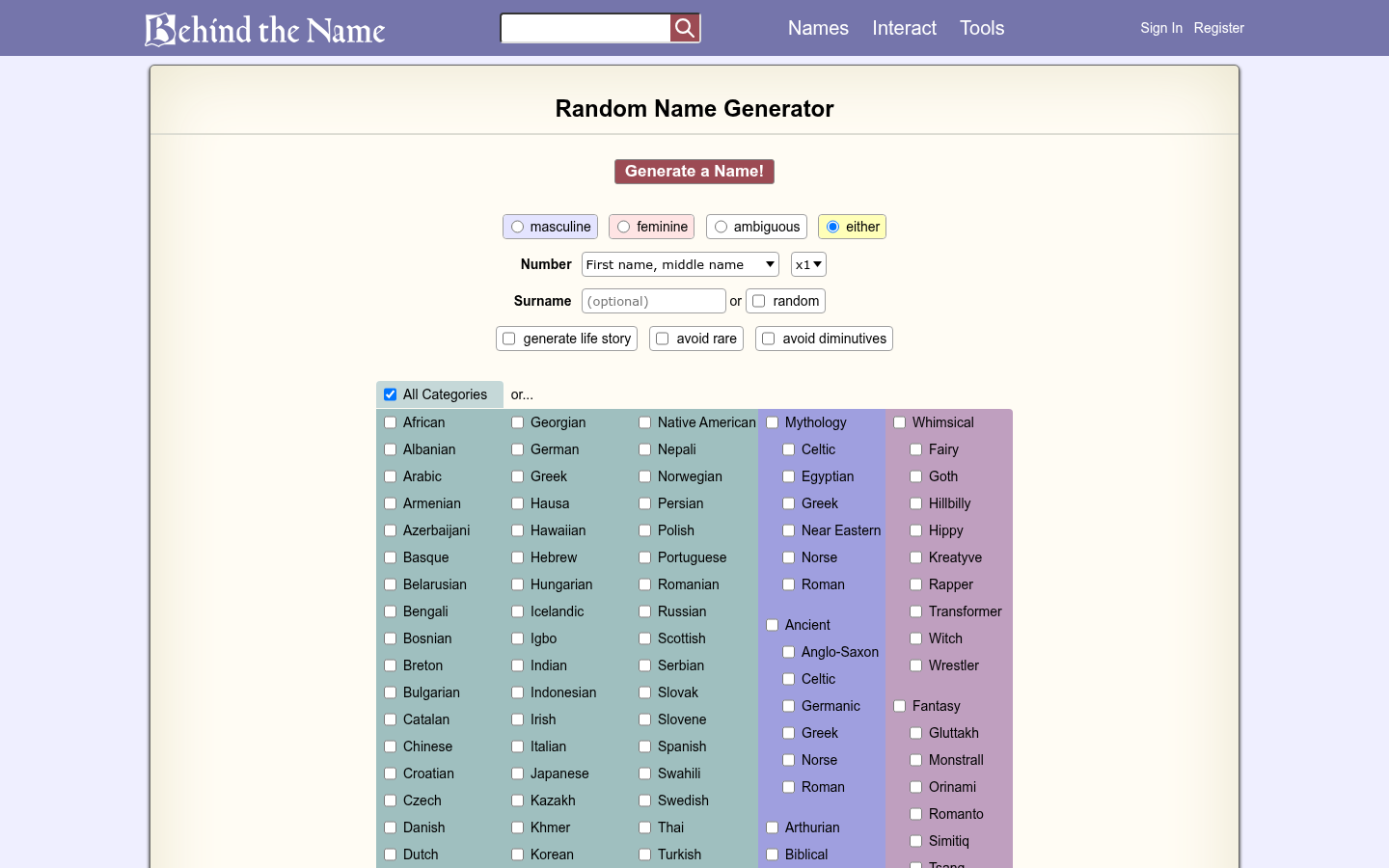Open the Interact menu
Image resolution: width=1389 pixels, height=868 pixels.
[x=904, y=28]
